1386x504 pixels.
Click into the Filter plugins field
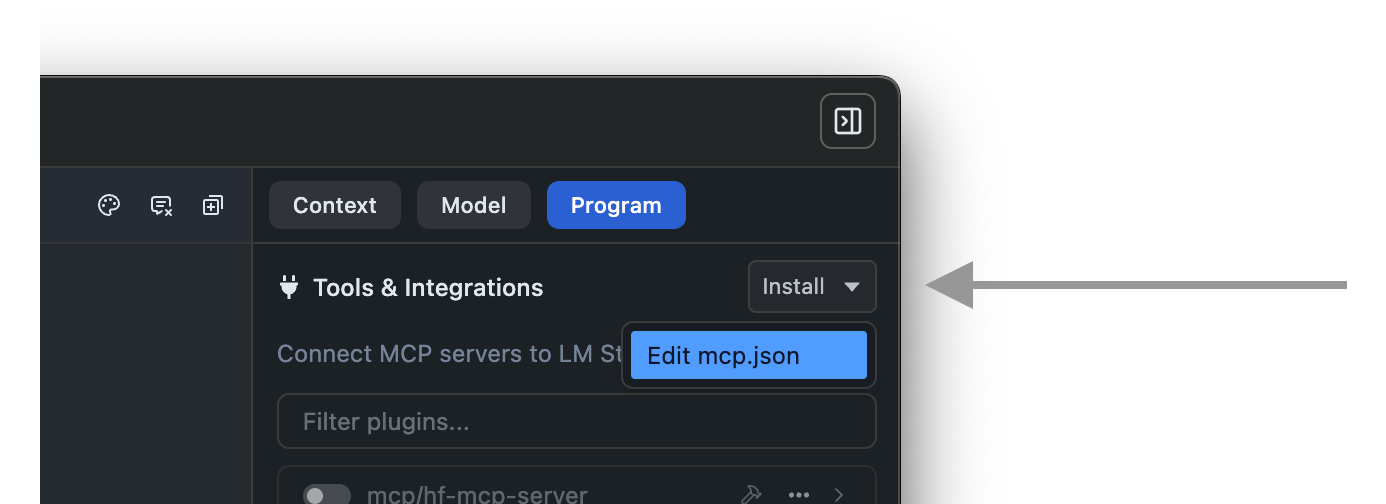coord(576,421)
